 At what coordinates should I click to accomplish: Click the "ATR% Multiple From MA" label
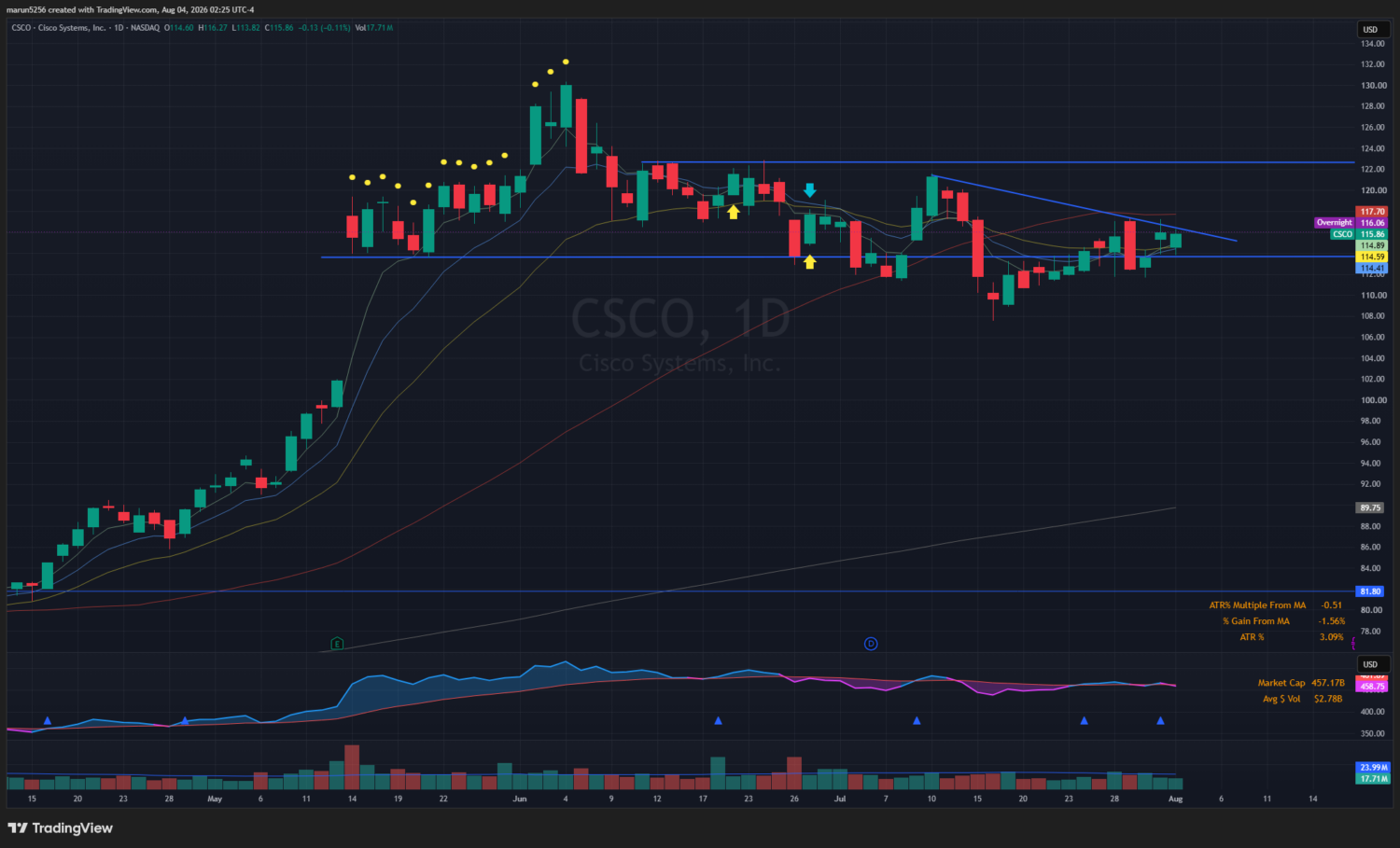(1257, 605)
